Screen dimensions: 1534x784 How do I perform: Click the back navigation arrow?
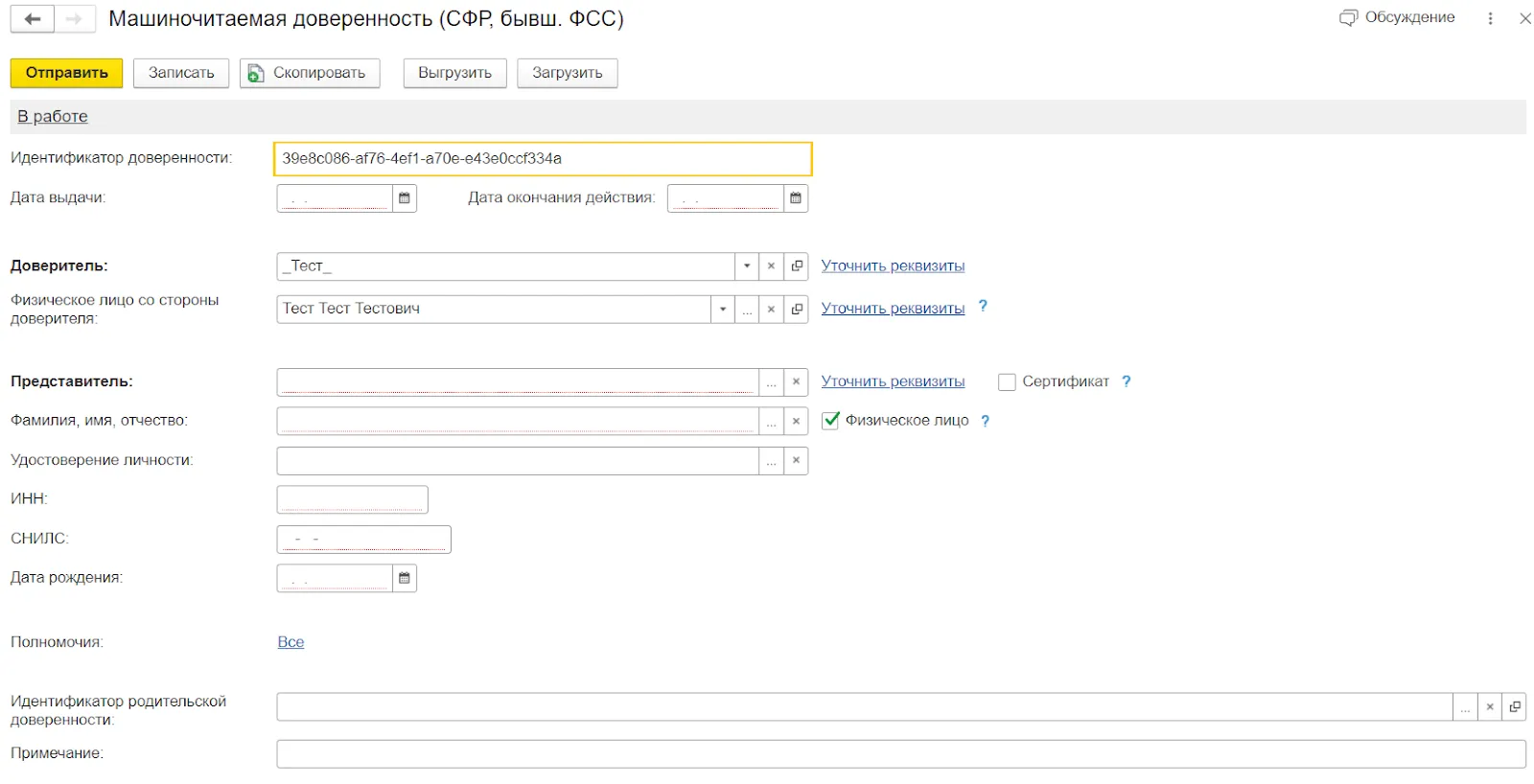pyautogui.click(x=33, y=19)
